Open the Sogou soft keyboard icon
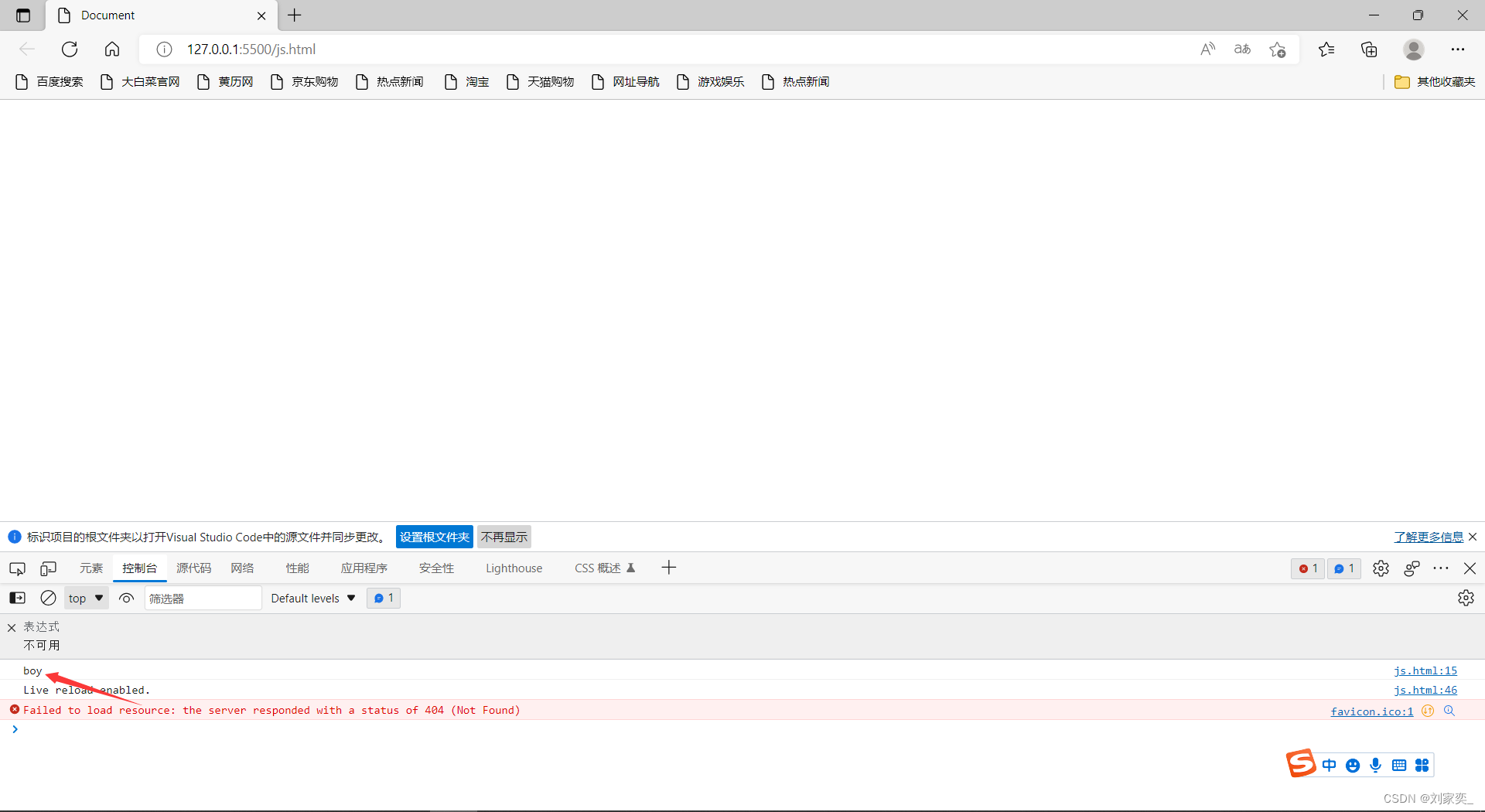The width and height of the screenshot is (1485, 812). pyautogui.click(x=1398, y=765)
